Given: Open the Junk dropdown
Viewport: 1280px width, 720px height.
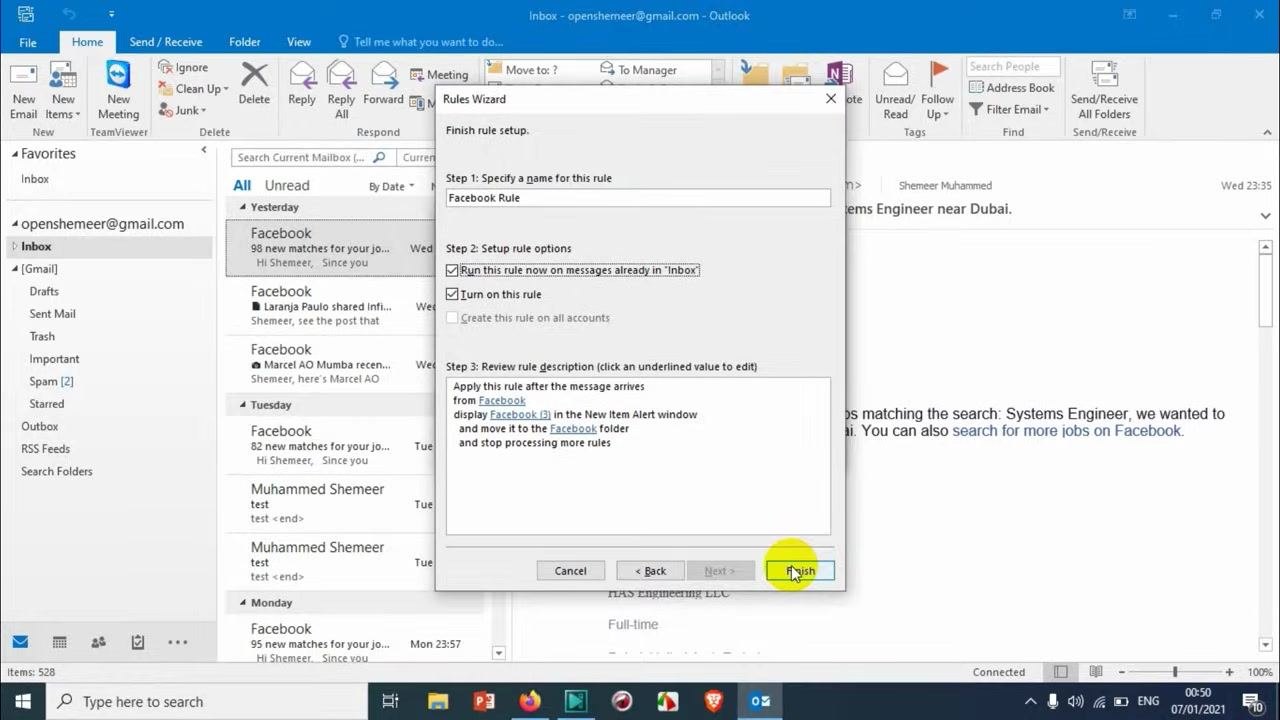Looking at the screenshot, I should click(x=182, y=110).
